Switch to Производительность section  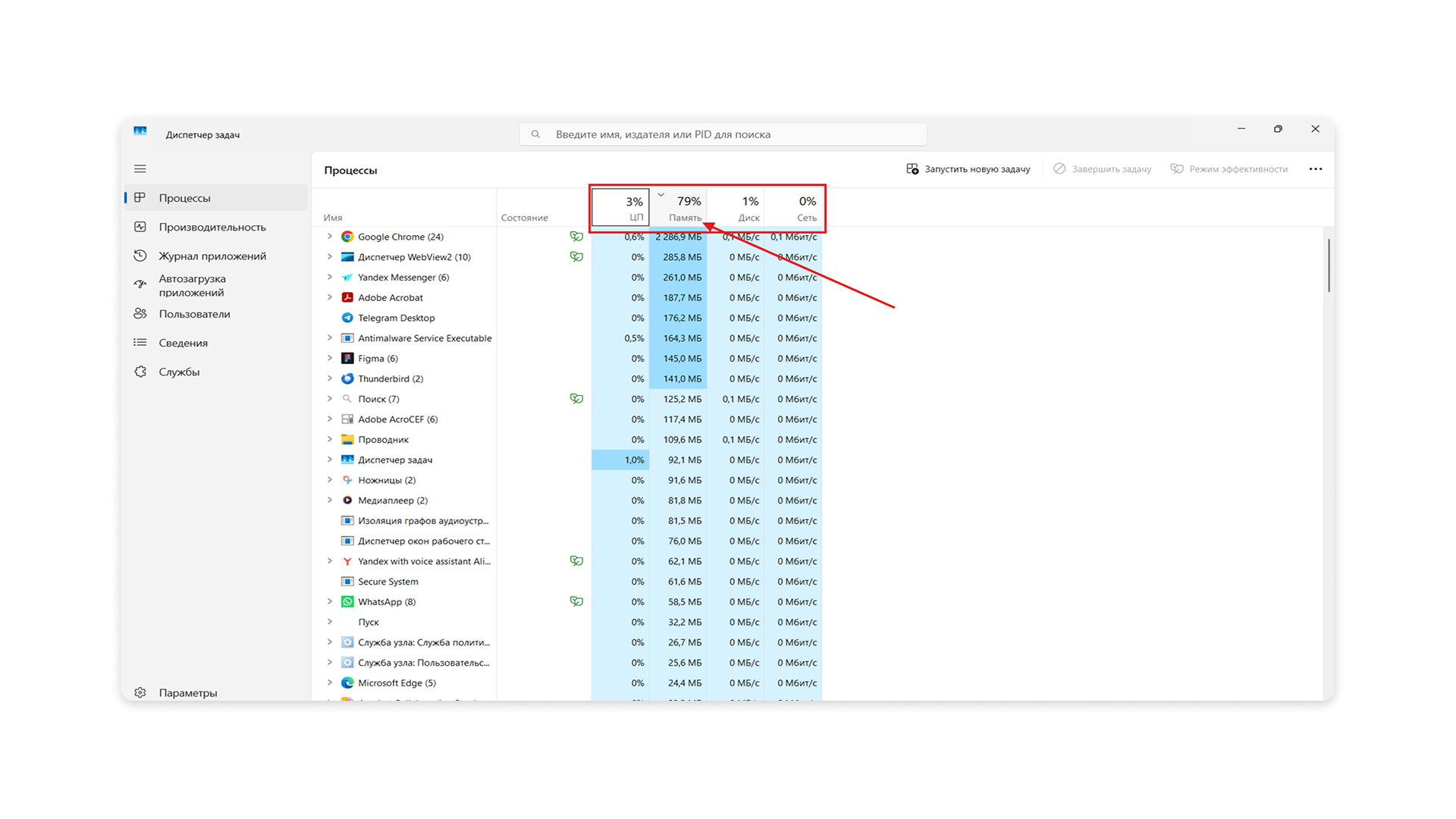coord(216,227)
